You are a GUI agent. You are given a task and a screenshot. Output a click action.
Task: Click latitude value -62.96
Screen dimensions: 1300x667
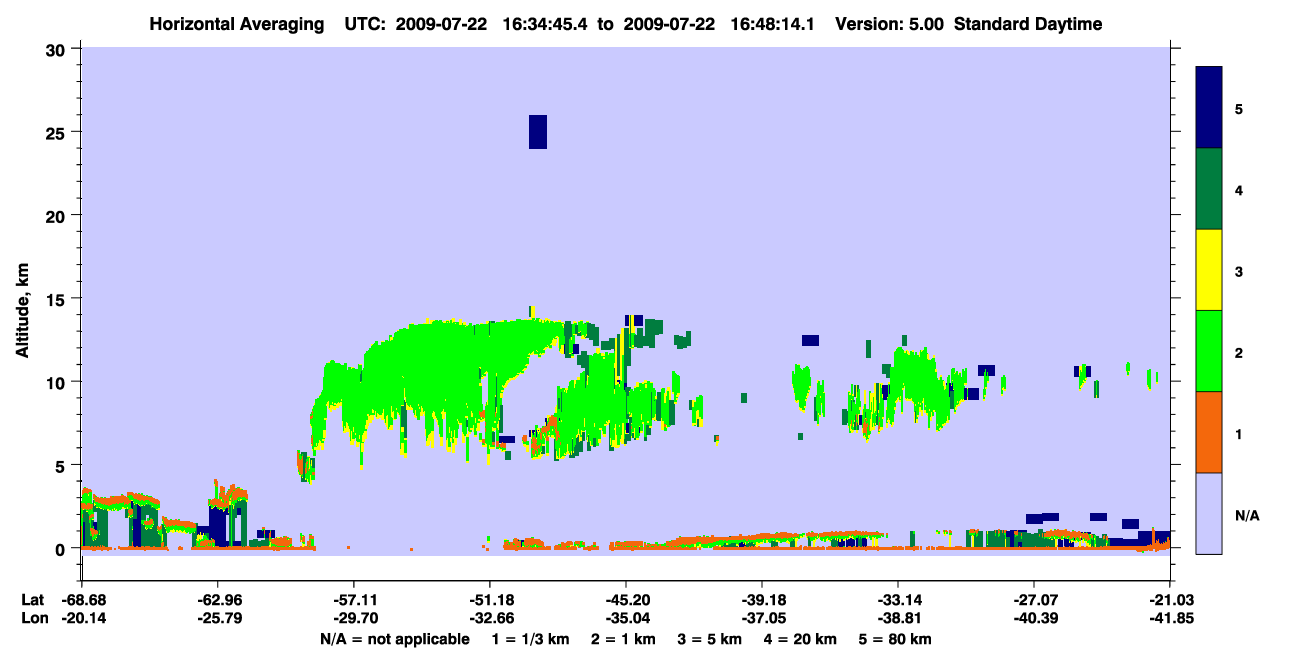click(x=217, y=600)
